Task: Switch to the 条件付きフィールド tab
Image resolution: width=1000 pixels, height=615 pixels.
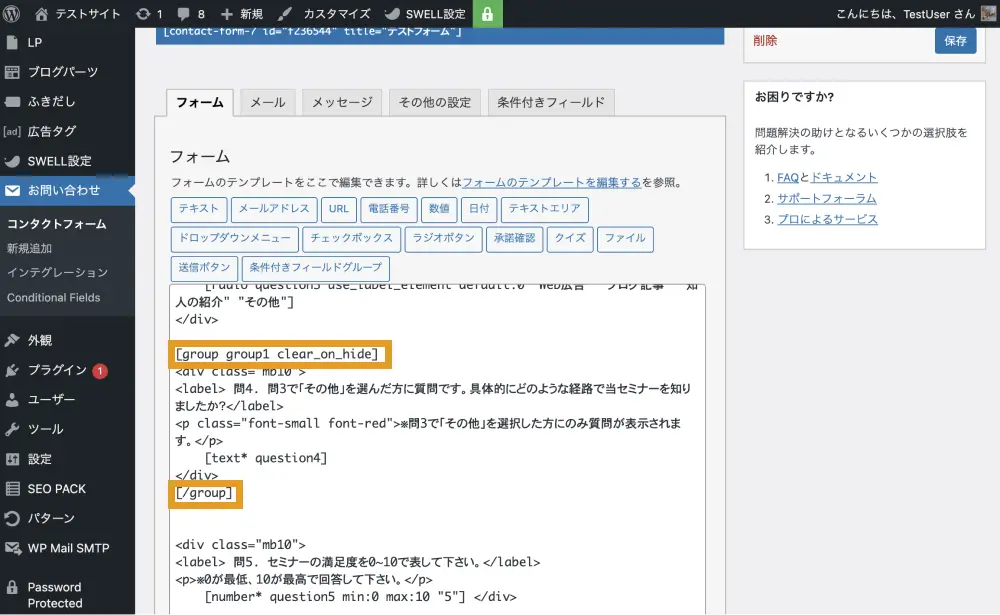Action: pos(551,103)
